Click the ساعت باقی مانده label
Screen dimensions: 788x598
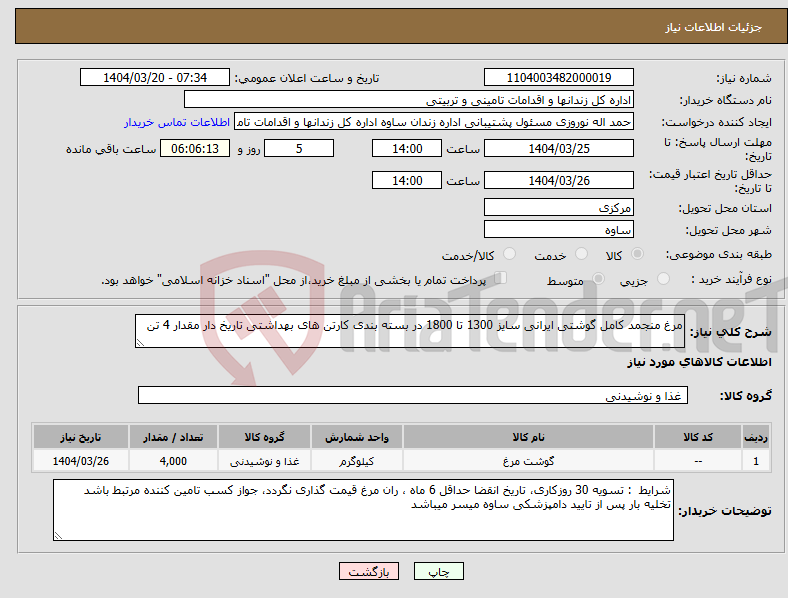pyautogui.click(x=111, y=149)
